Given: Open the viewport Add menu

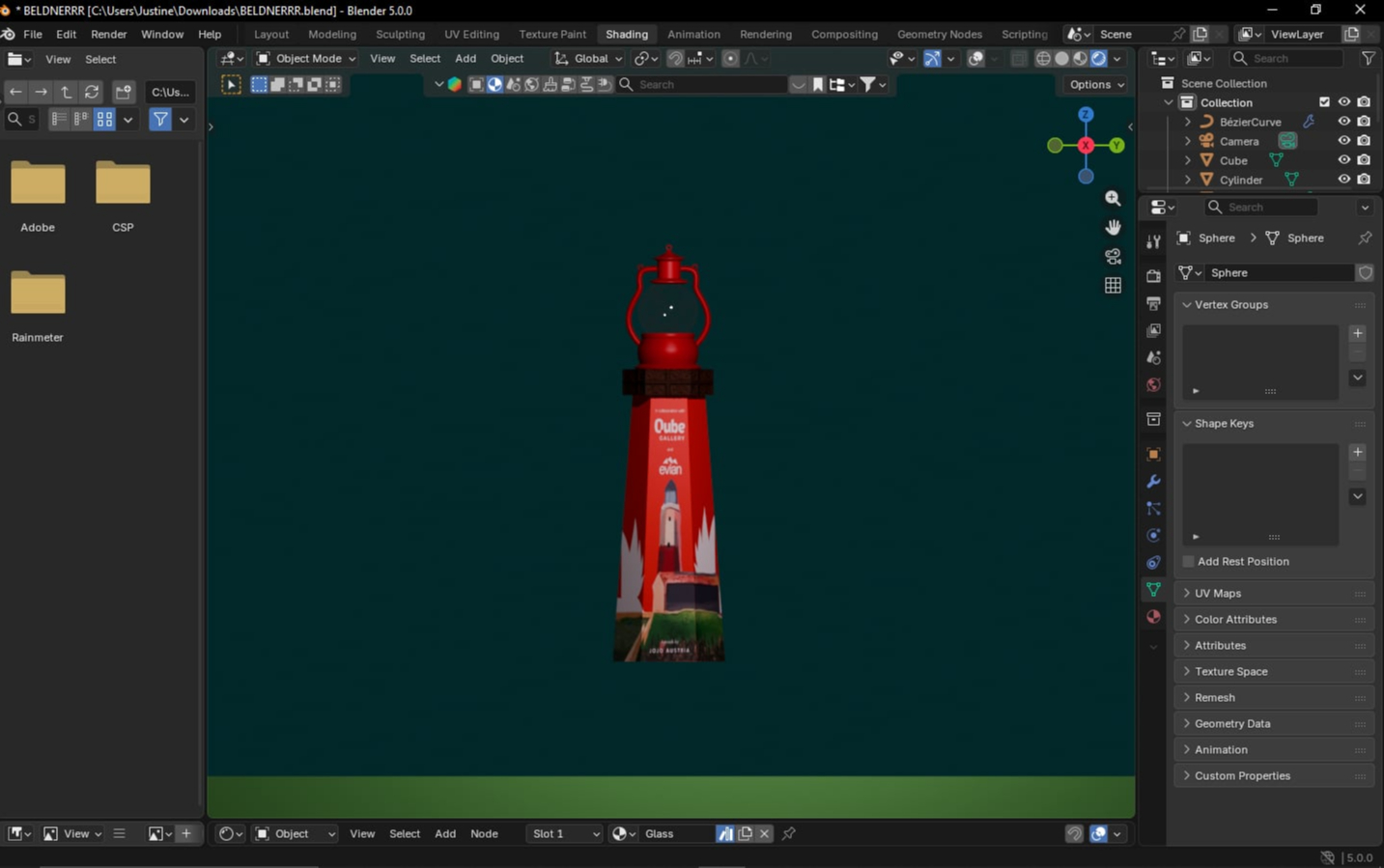Looking at the screenshot, I should [466, 58].
